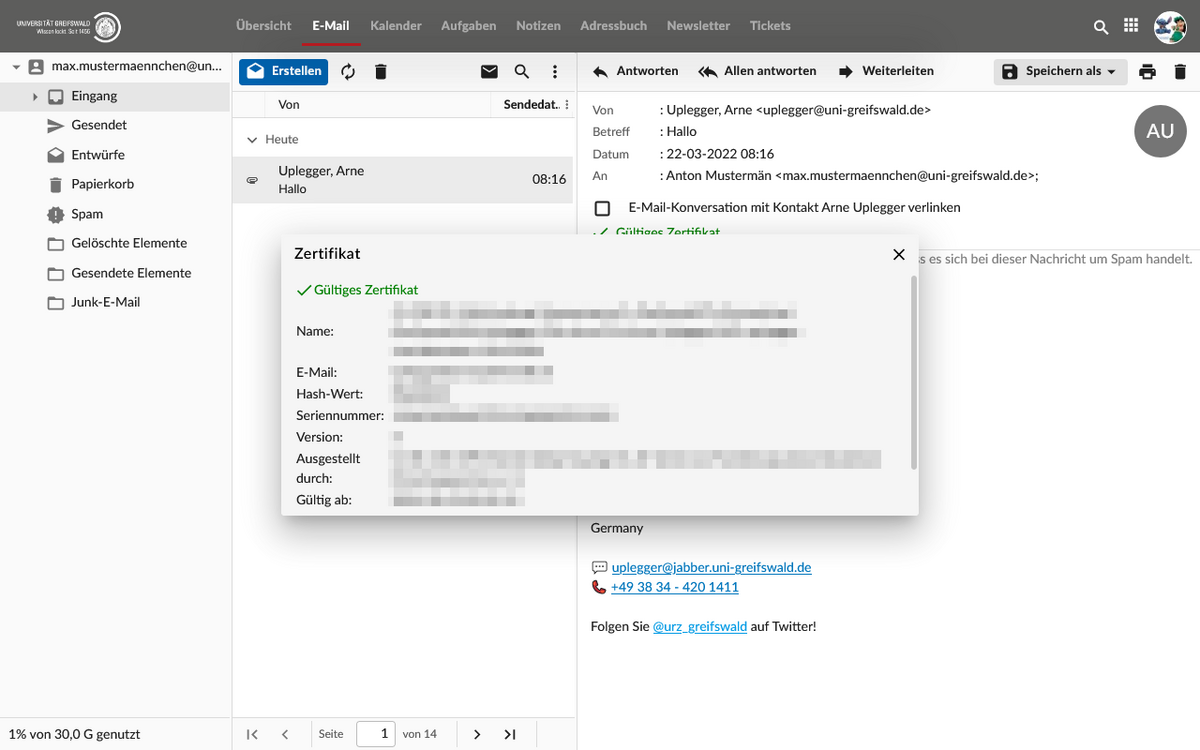Check the E-Mail-Konversation verlinken checkbox
This screenshot has width=1200, height=750.
602,208
